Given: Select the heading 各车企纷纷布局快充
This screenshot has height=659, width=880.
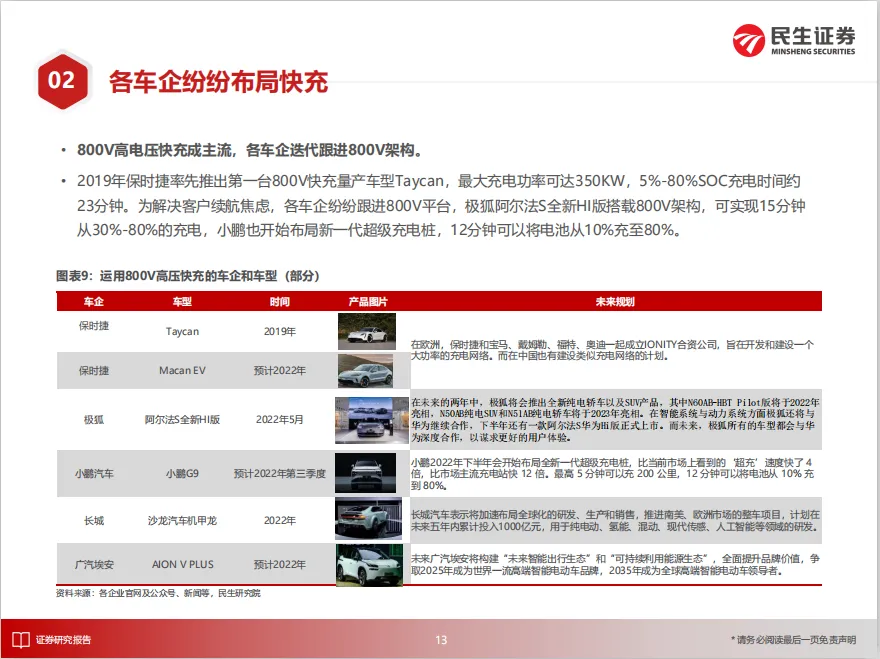Looking at the screenshot, I should (218, 82).
